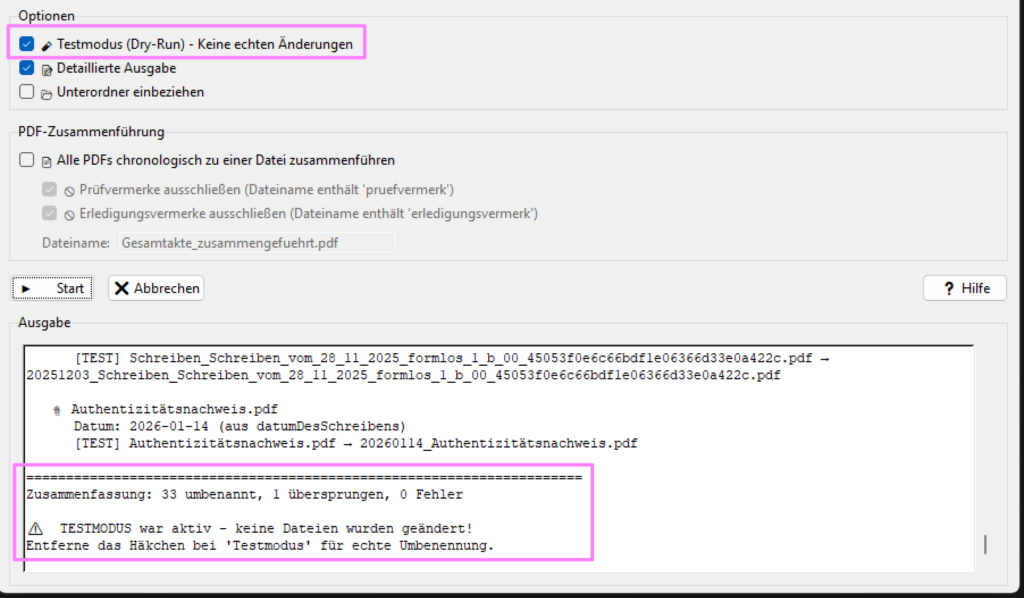
Task: Disable the Testmodus (Dry-Run) checkbox
Action: (27, 44)
